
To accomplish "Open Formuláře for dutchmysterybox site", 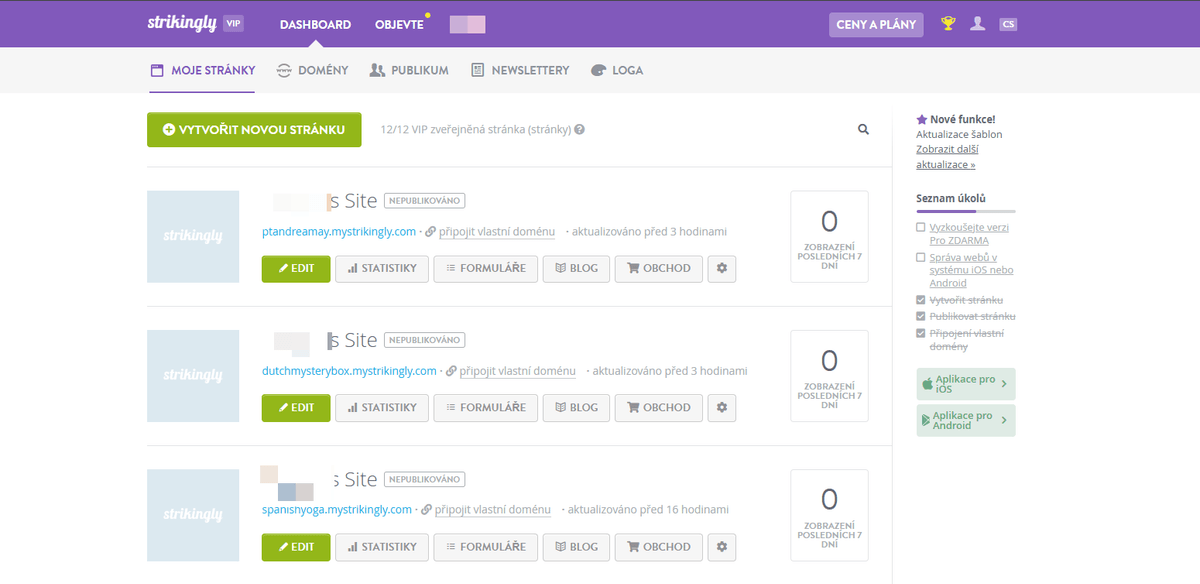I will (x=486, y=407).
